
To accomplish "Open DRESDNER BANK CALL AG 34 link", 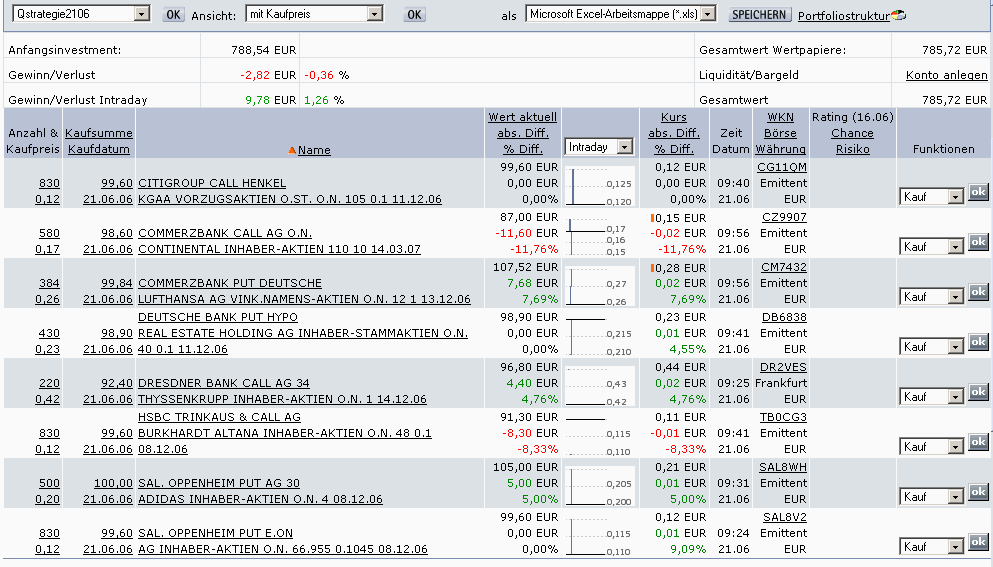I will (224, 383).
